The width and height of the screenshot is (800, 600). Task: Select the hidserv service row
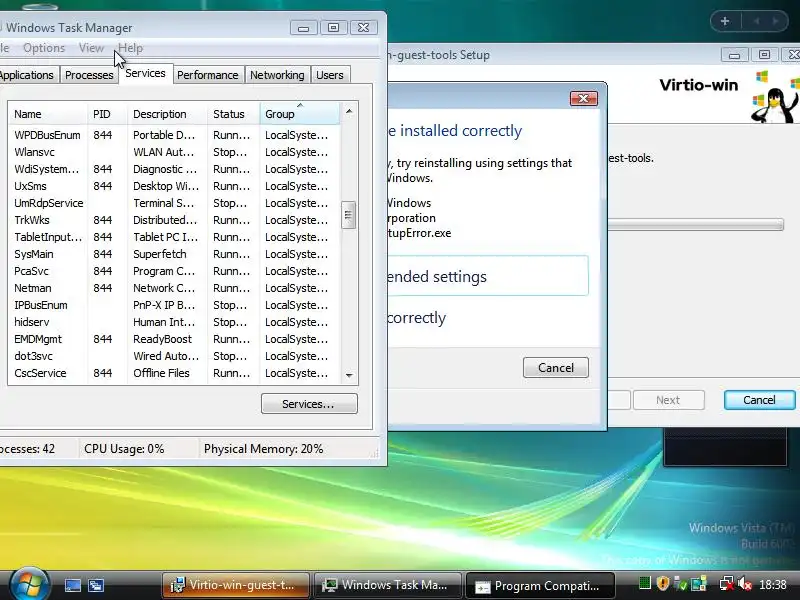[x=173, y=322]
